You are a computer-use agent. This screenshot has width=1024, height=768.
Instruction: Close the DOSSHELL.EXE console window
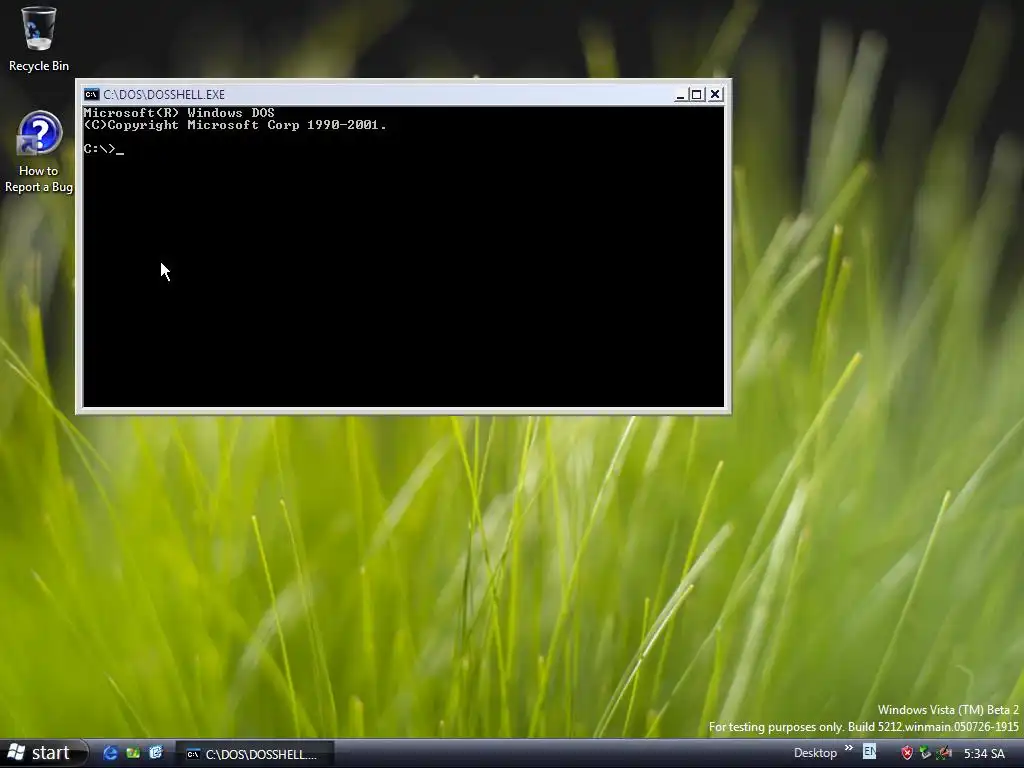(715, 95)
